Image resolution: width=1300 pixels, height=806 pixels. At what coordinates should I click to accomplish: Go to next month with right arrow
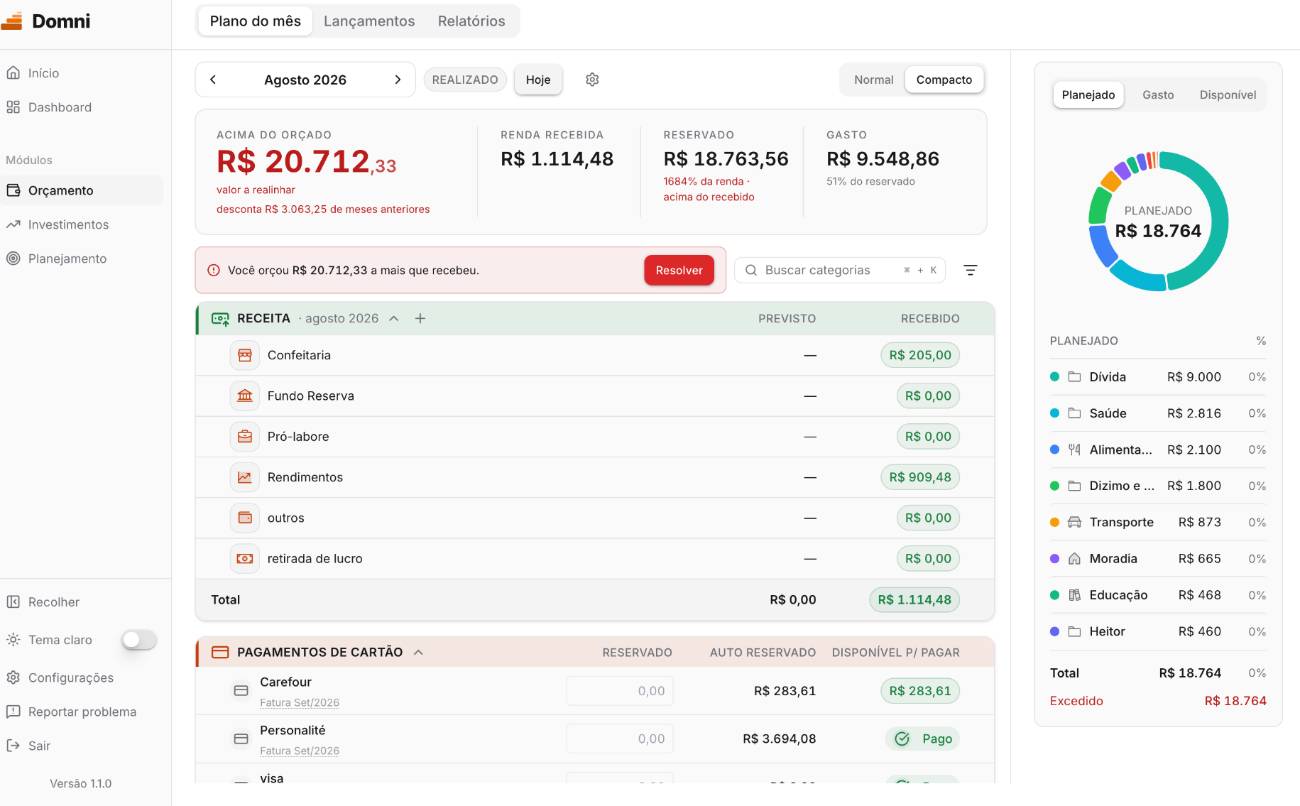[x=398, y=80]
